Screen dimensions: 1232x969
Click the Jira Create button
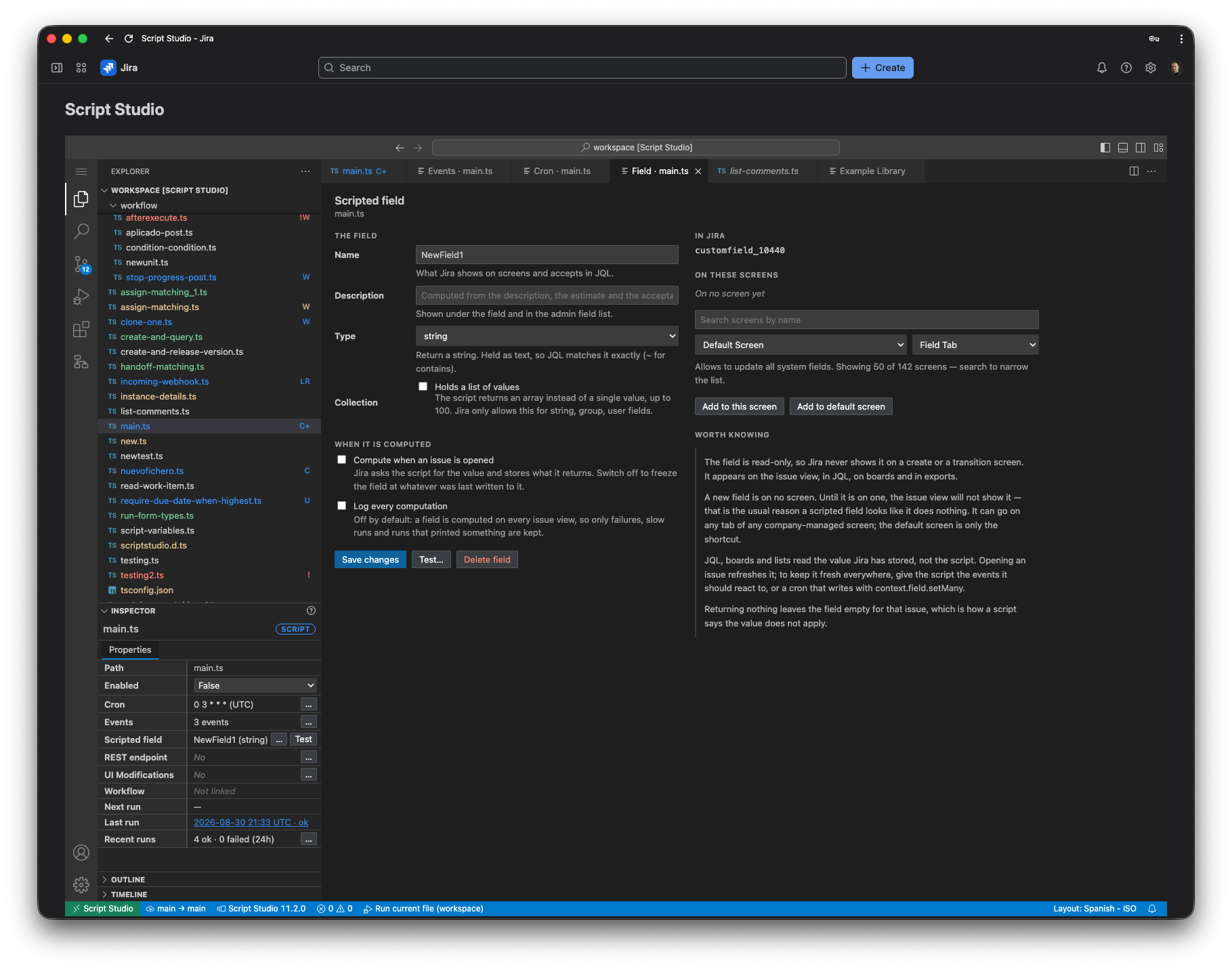click(x=883, y=68)
